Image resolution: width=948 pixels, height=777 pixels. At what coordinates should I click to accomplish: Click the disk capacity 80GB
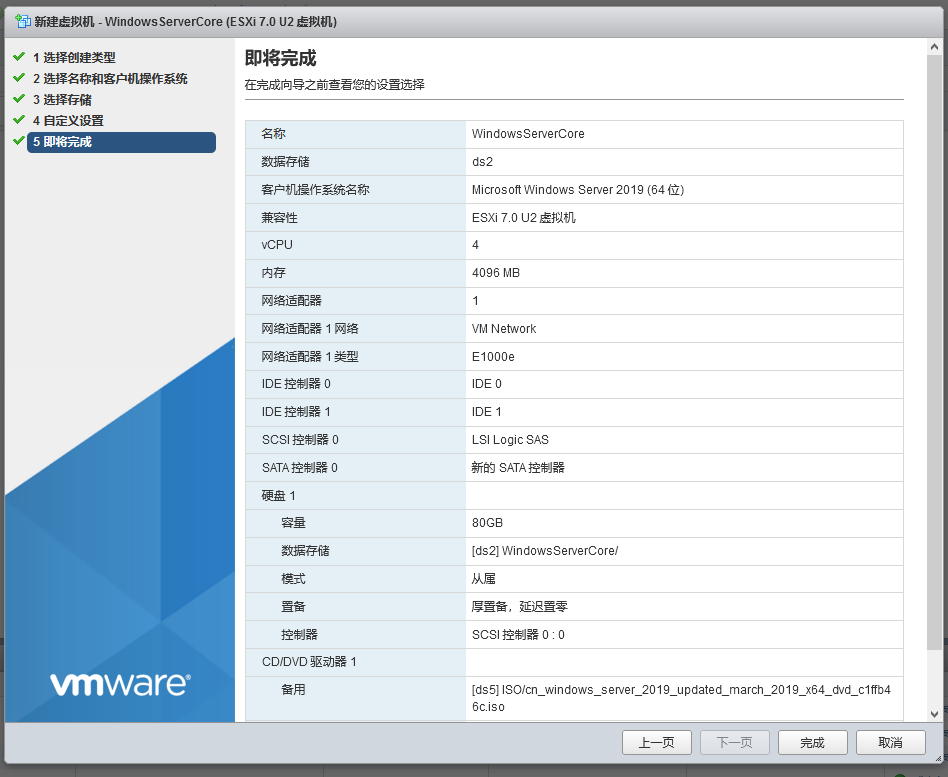coord(487,523)
